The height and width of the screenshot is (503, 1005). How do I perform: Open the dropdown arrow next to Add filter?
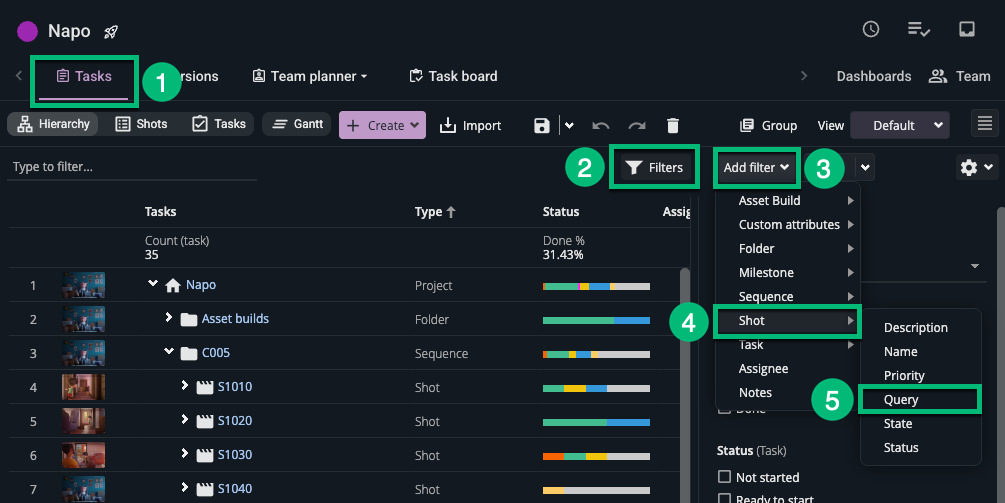tap(865, 168)
